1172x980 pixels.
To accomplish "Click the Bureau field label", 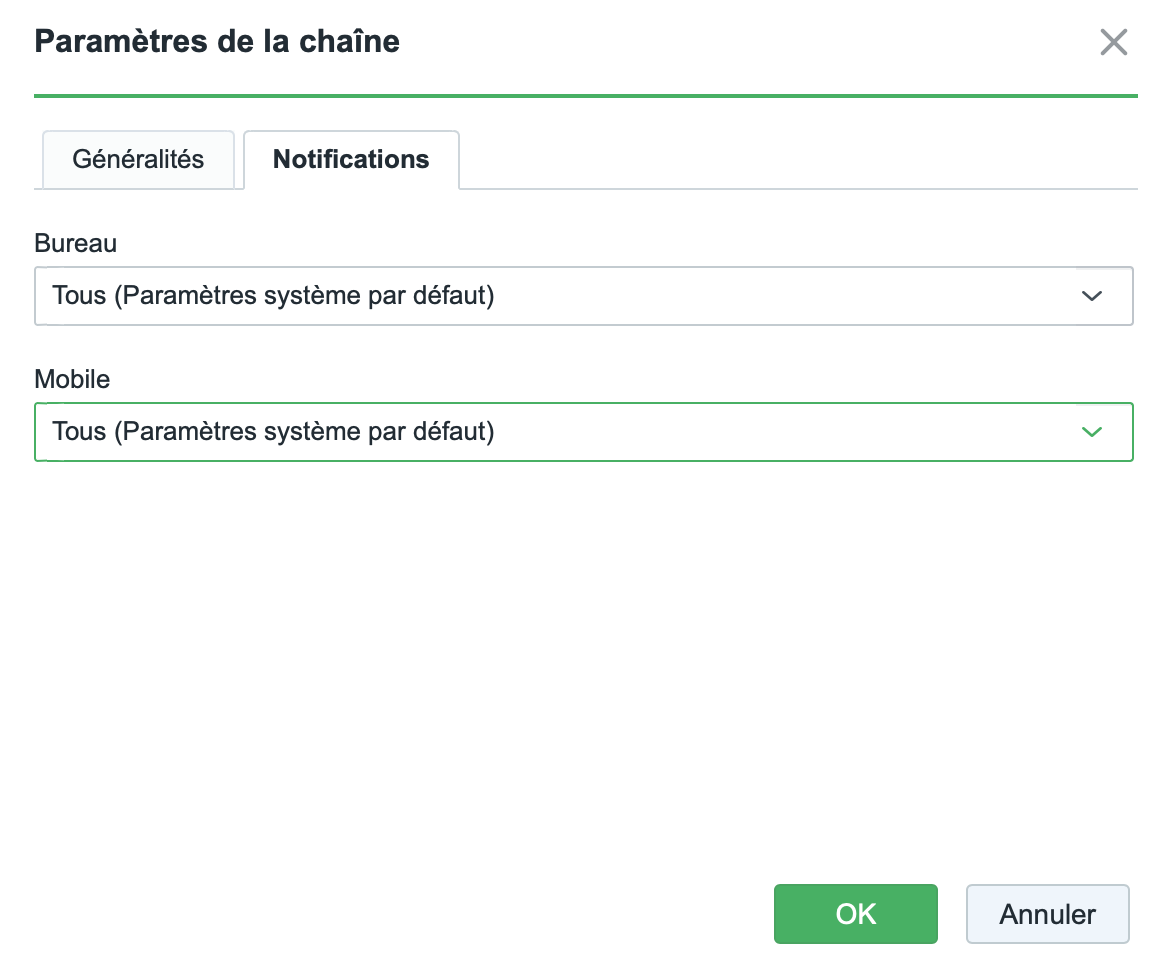I will coord(76,243).
